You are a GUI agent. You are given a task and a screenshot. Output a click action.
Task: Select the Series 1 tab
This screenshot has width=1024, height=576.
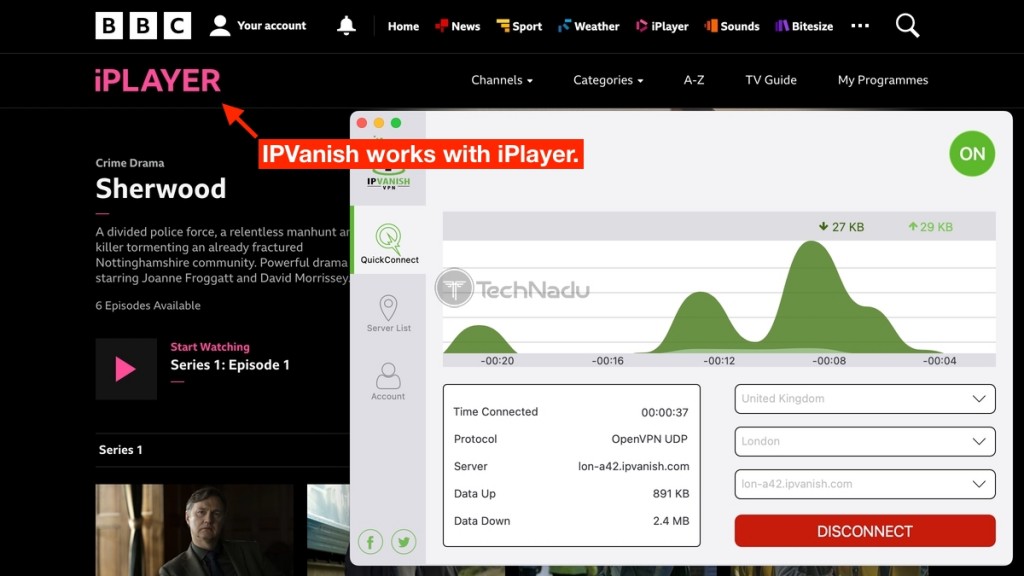pyautogui.click(x=120, y=450)
